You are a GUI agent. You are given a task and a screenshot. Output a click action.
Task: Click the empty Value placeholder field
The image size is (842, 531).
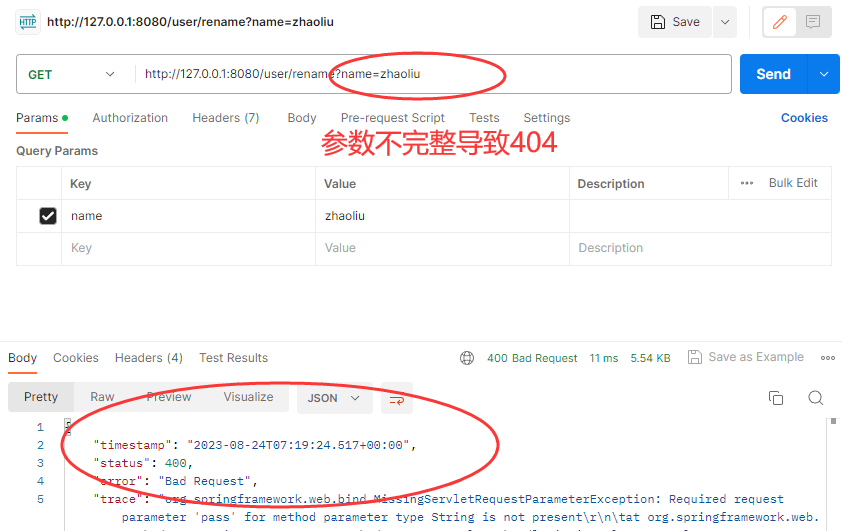[442, 249]
